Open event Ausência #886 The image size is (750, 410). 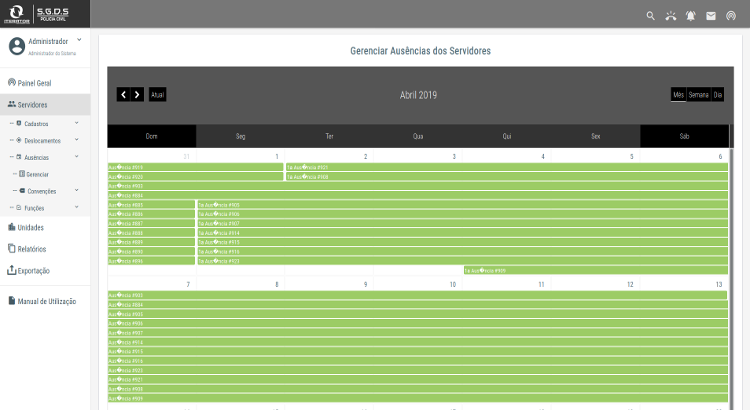pyautogui.click(x=151, y=214)
